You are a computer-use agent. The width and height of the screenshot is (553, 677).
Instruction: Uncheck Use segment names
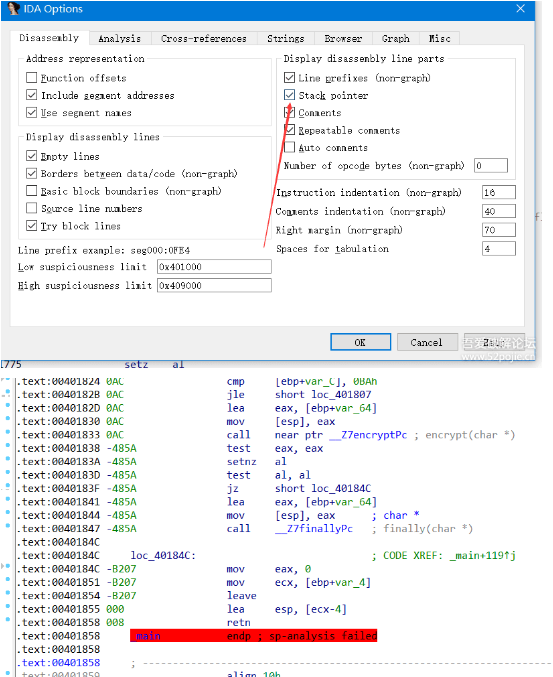[x=32, y=113]
